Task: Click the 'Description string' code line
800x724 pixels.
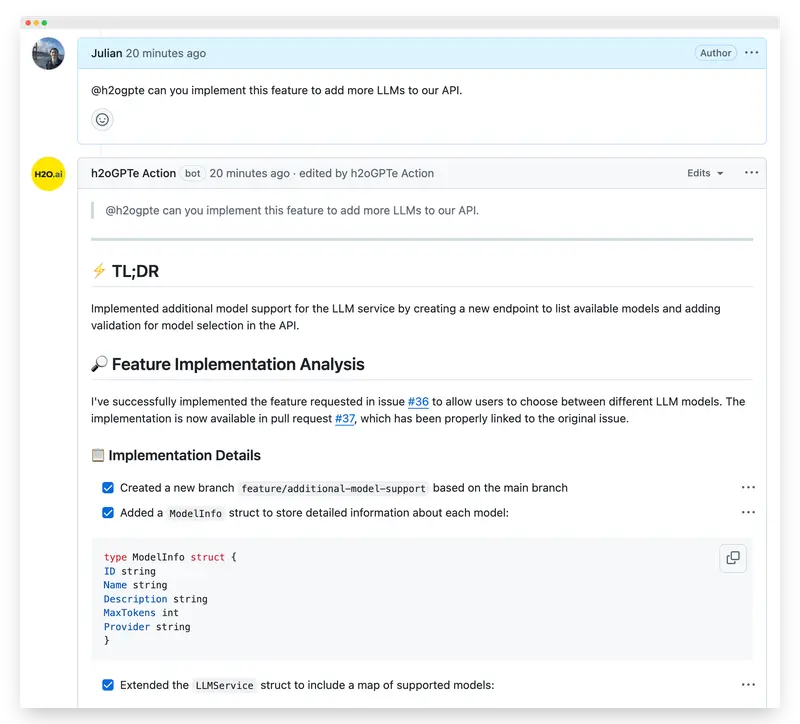Action: [156, 598]
